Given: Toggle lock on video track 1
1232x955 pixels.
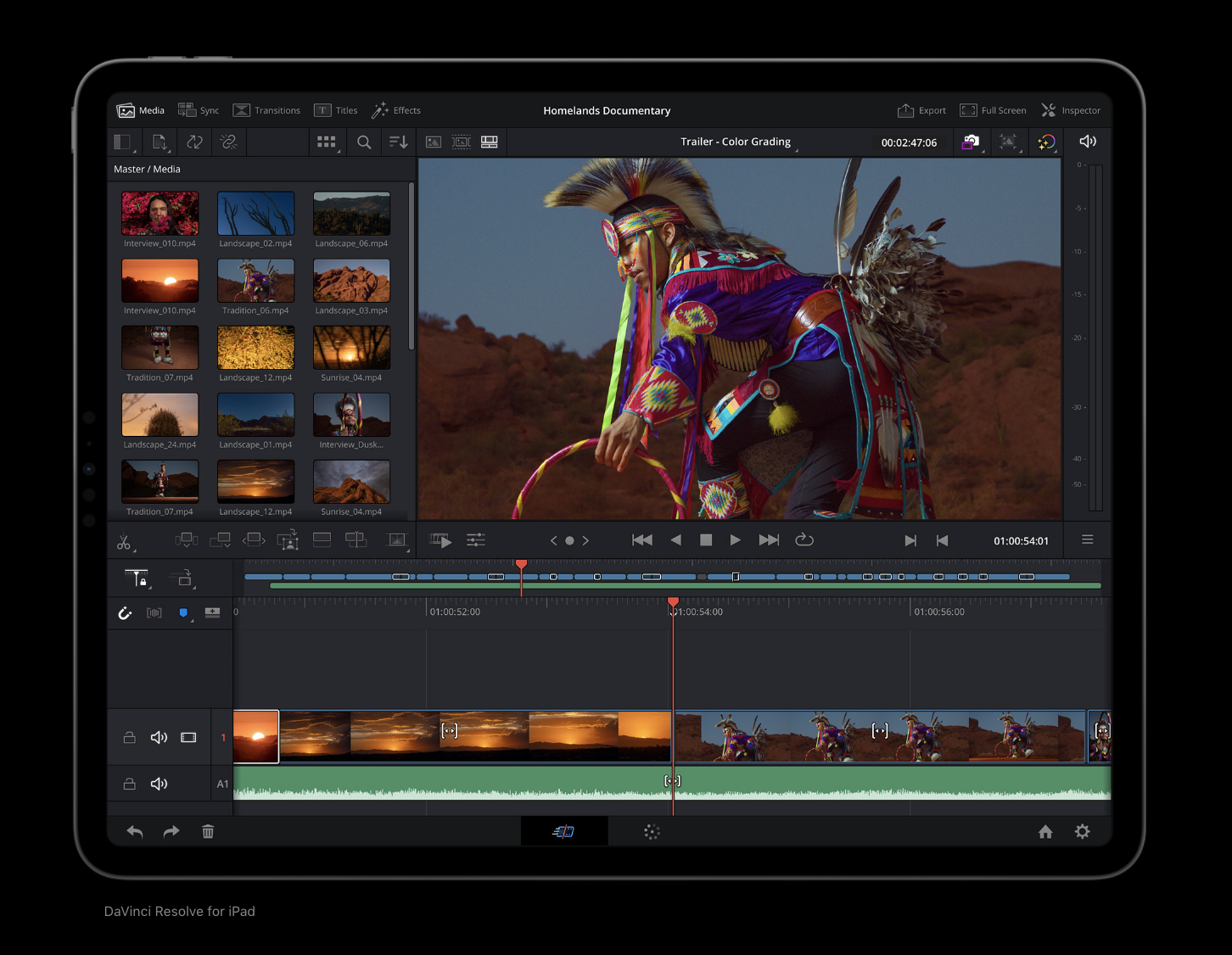Looking at the screenshot, I should (130, 738).
